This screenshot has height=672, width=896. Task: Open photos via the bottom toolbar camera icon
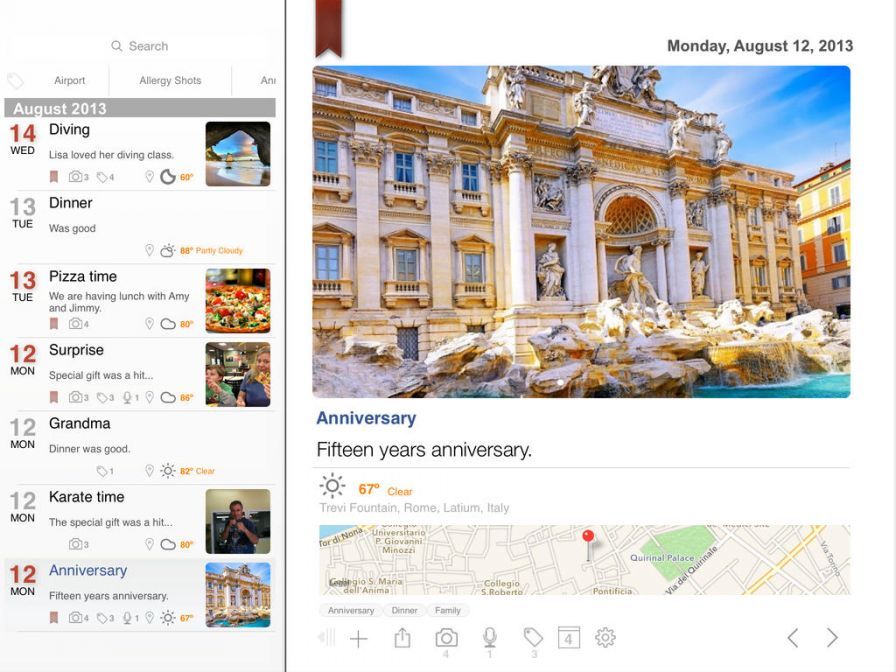click(446, 638)
